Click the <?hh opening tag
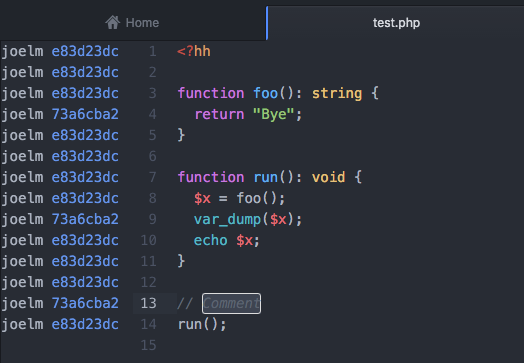 [x=194, y=51]
